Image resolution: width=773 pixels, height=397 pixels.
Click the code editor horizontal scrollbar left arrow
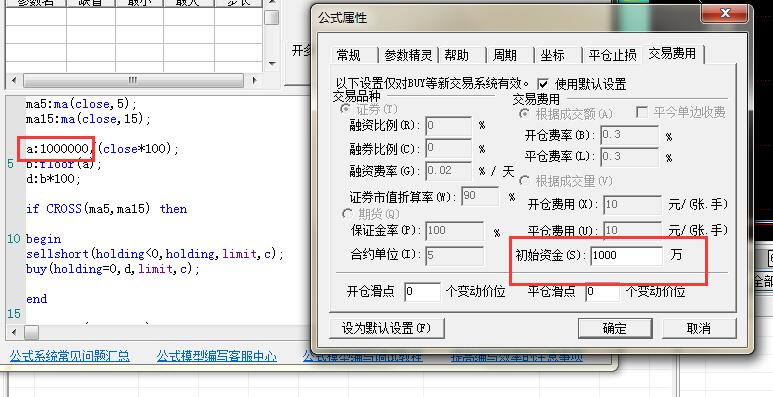[13, 332]
